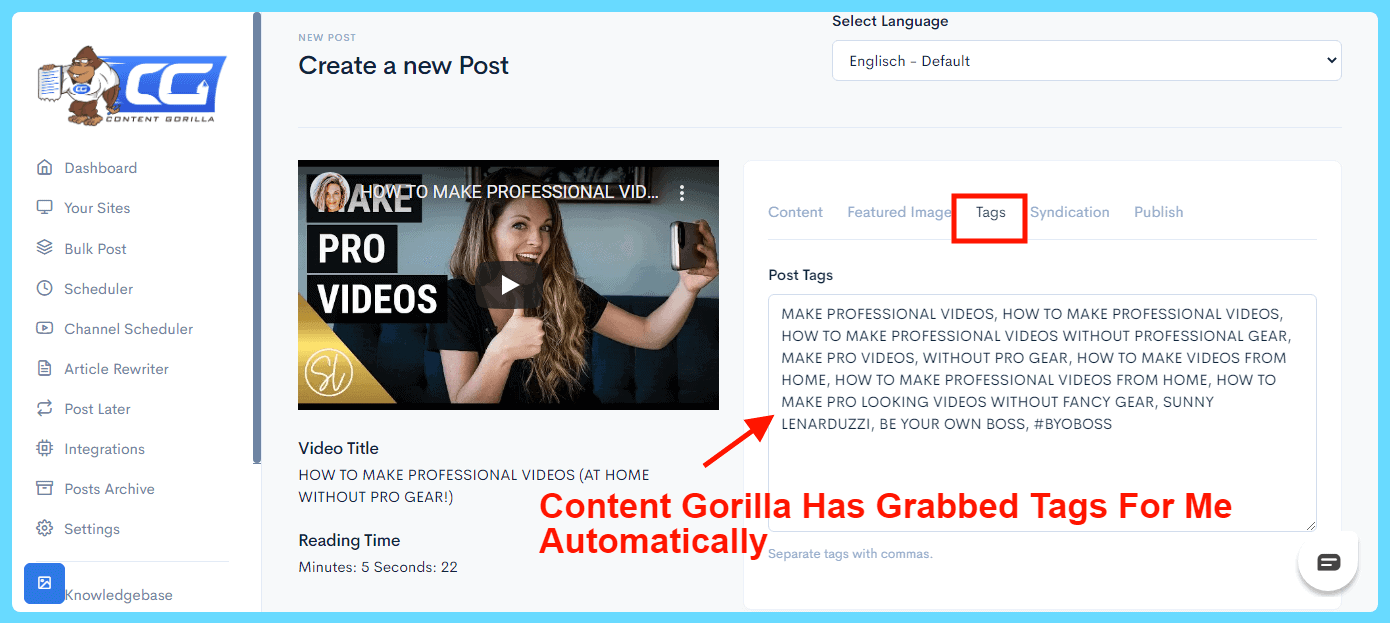Open the chat support bubble

[x=1328, y=562]
